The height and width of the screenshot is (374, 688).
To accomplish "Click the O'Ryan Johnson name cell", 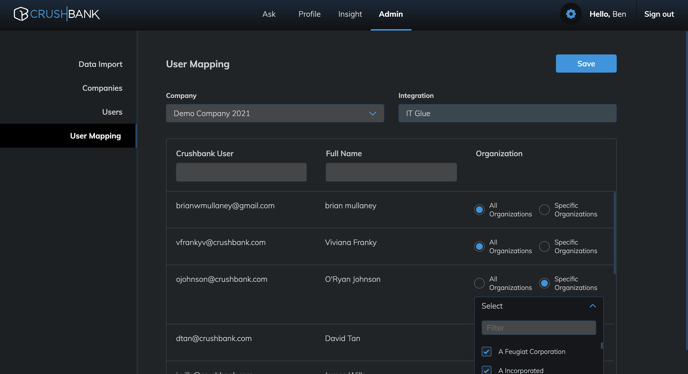I will click(352, 279).
